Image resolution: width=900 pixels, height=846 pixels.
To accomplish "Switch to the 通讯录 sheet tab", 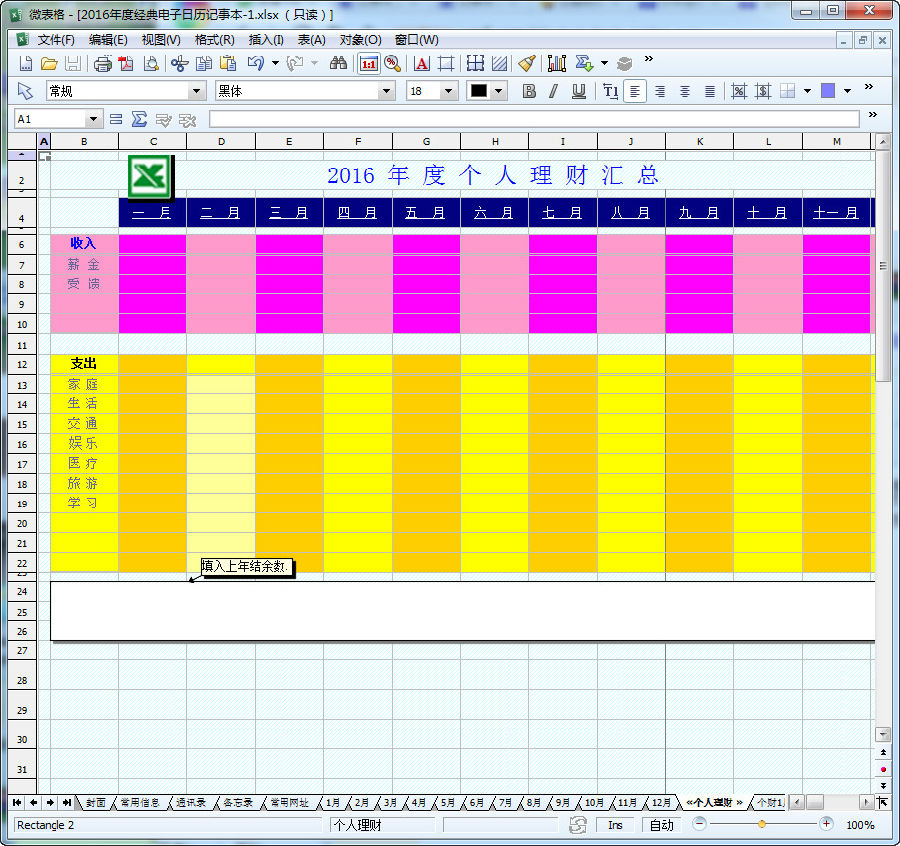I will point(191,802).
